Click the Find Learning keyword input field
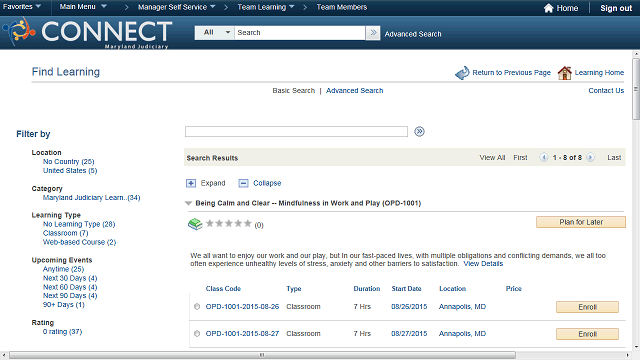The width and height of the screenshot is (640, 360). [x=296, y=131]
